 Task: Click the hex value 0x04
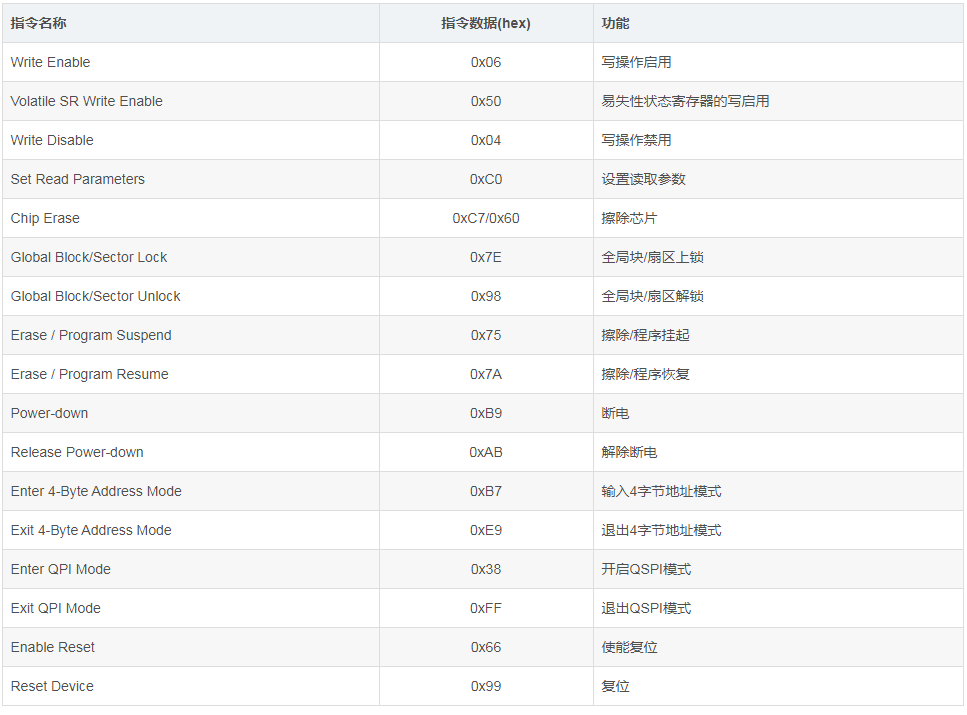point(486,140)
